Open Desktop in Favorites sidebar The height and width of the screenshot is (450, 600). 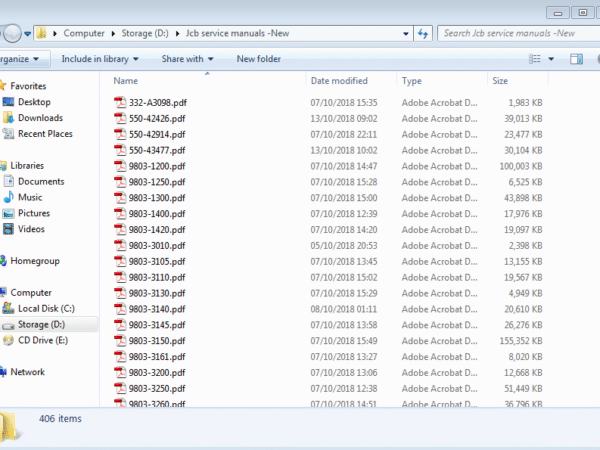tap(34, 102)
